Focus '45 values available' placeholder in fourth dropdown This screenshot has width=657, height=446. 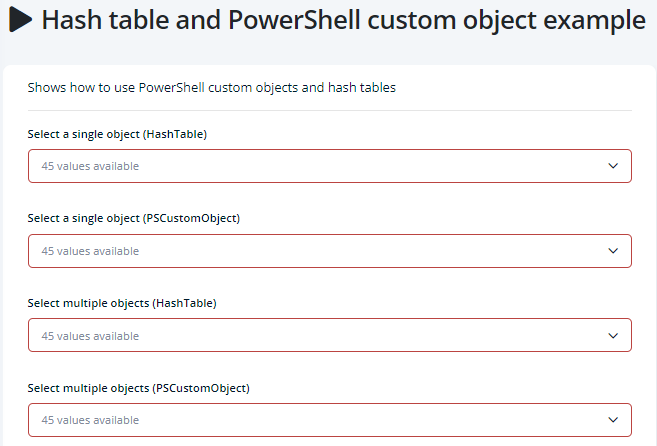pyautogui.click(x=90, y=420)
